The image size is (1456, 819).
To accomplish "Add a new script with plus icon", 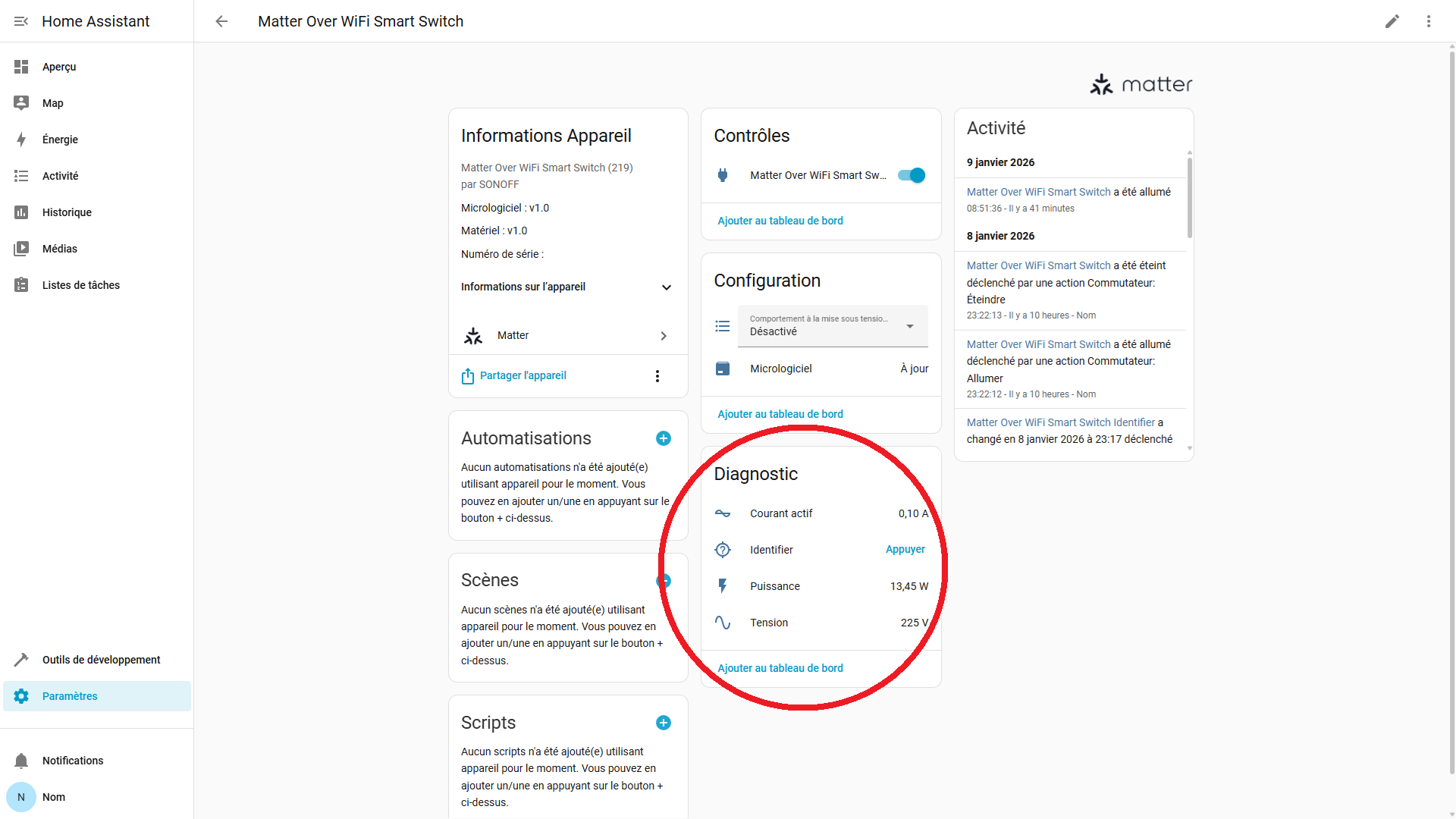I will (x=663, y=723).
